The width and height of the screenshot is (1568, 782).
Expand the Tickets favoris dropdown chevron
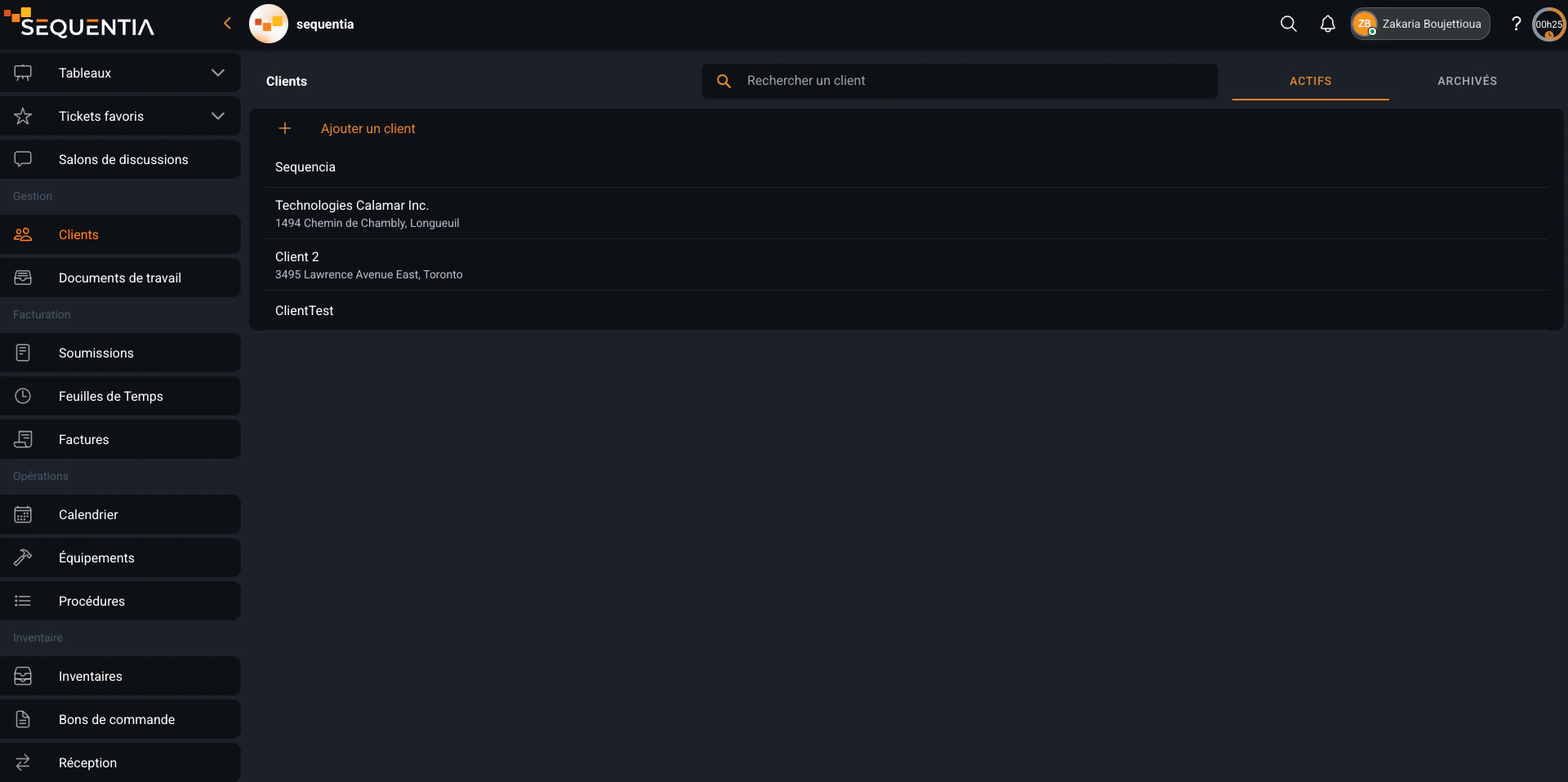[x=218, y=116]
